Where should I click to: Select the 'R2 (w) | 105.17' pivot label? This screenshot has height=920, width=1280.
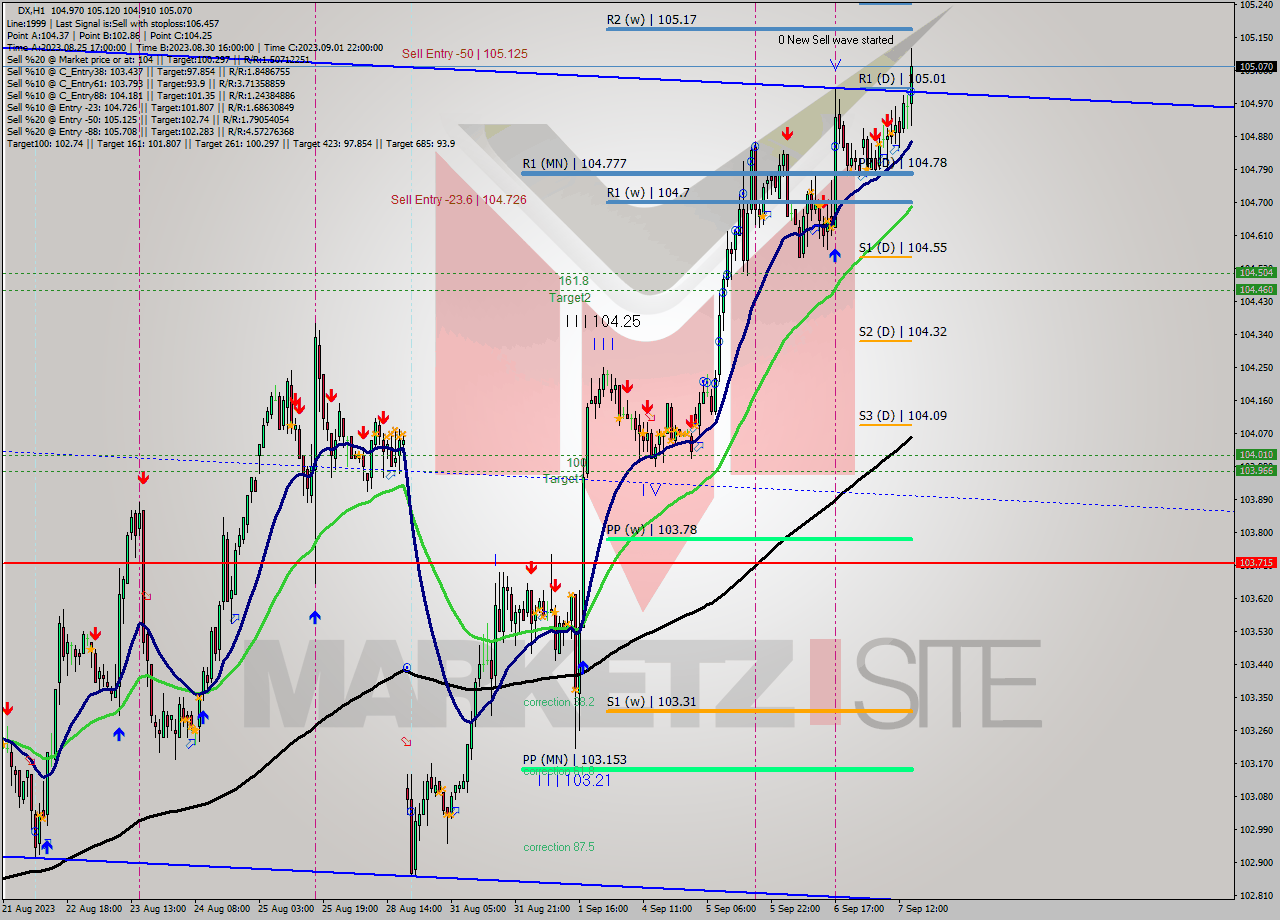(651, 19)
